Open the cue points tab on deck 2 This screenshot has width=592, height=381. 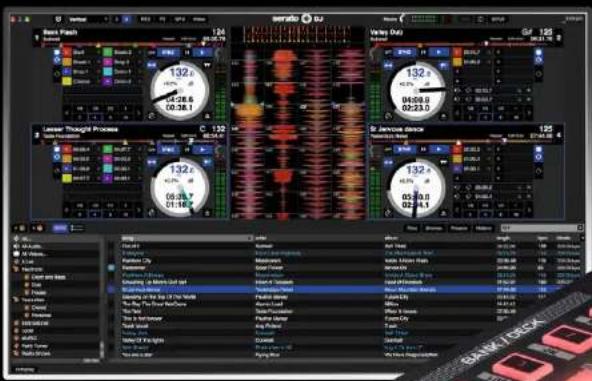point(539,52)
